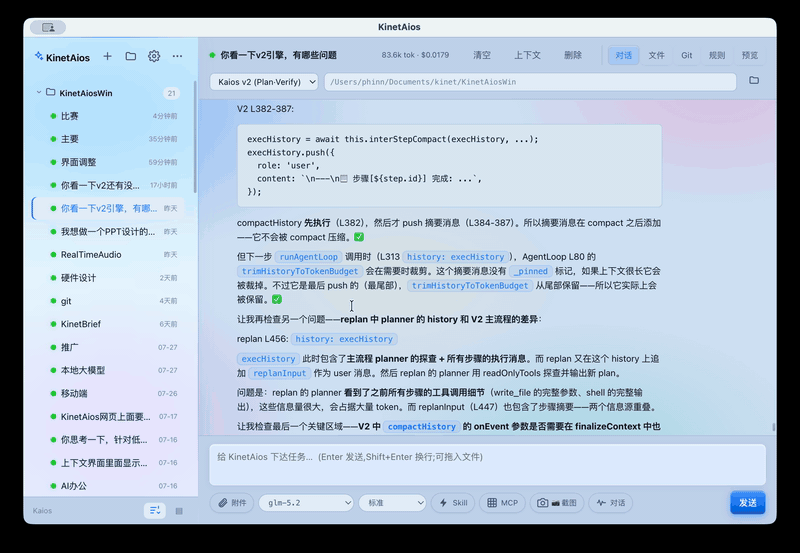Click the _pinned inline code tag
This screenshot has width=800, height=553.
coord(531,271)
